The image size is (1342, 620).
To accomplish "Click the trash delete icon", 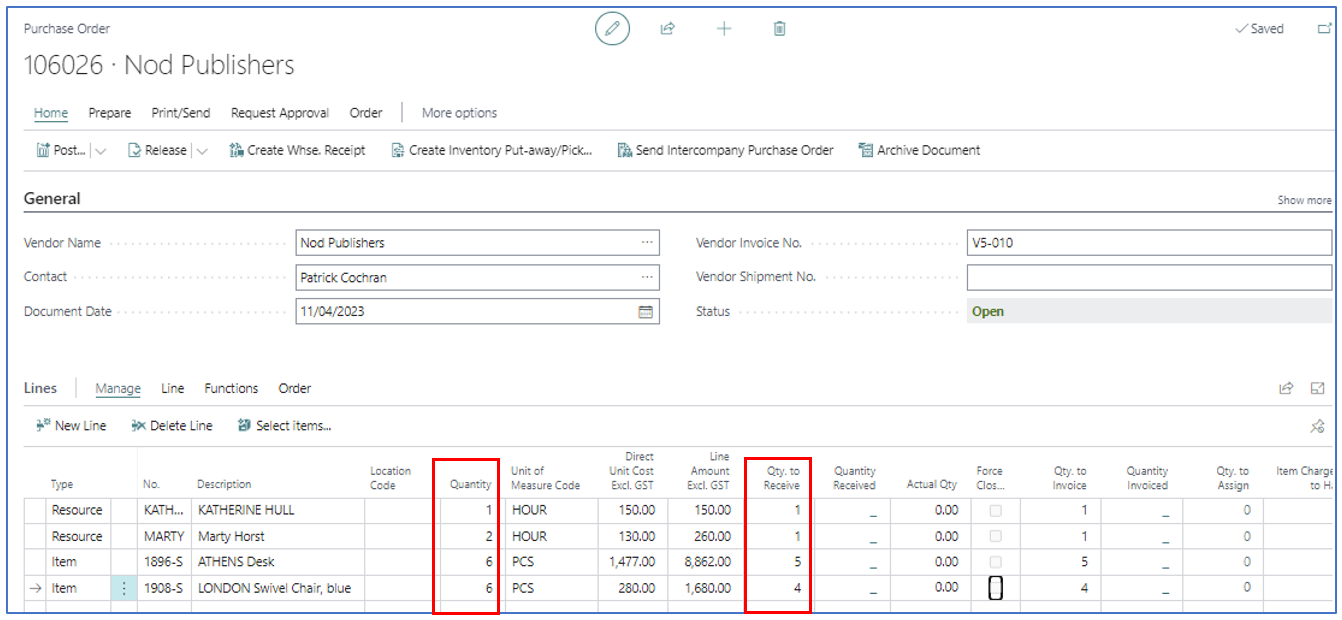I will 780,29.
